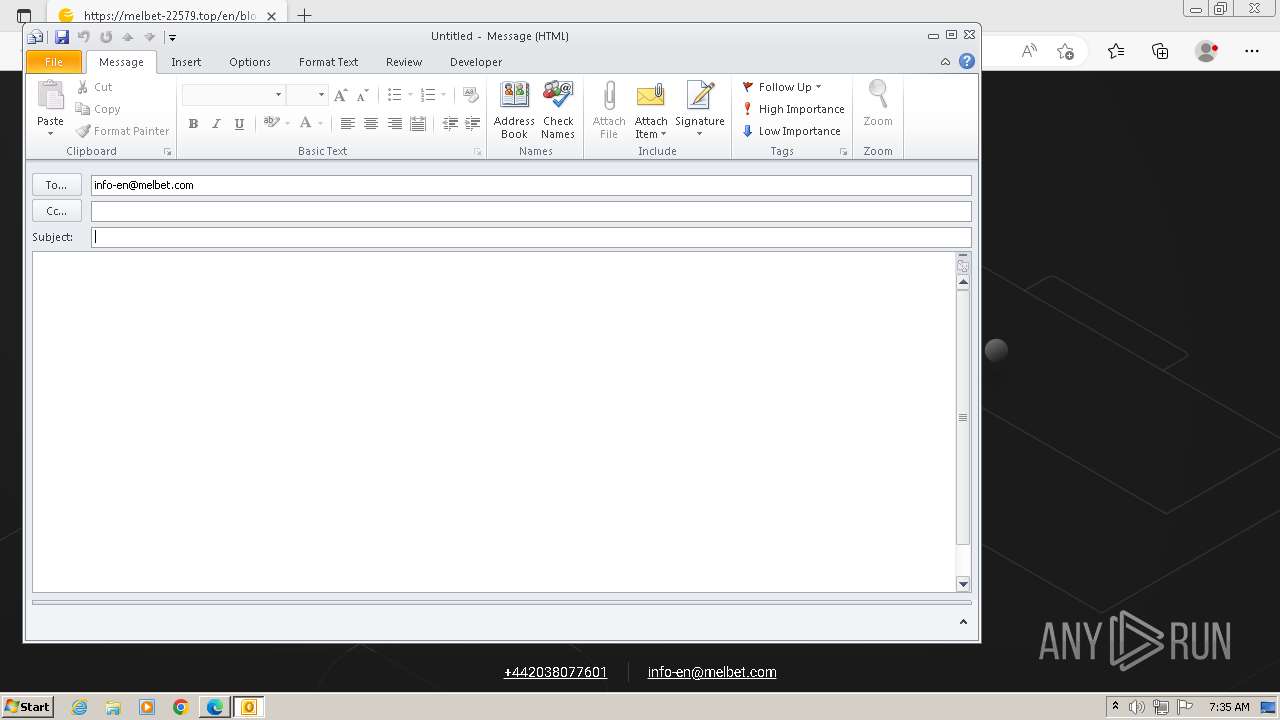This screenshot has height=720, width=1280.
Task: Click Cut in the Clipboard group
Action: tap(95, 87)
